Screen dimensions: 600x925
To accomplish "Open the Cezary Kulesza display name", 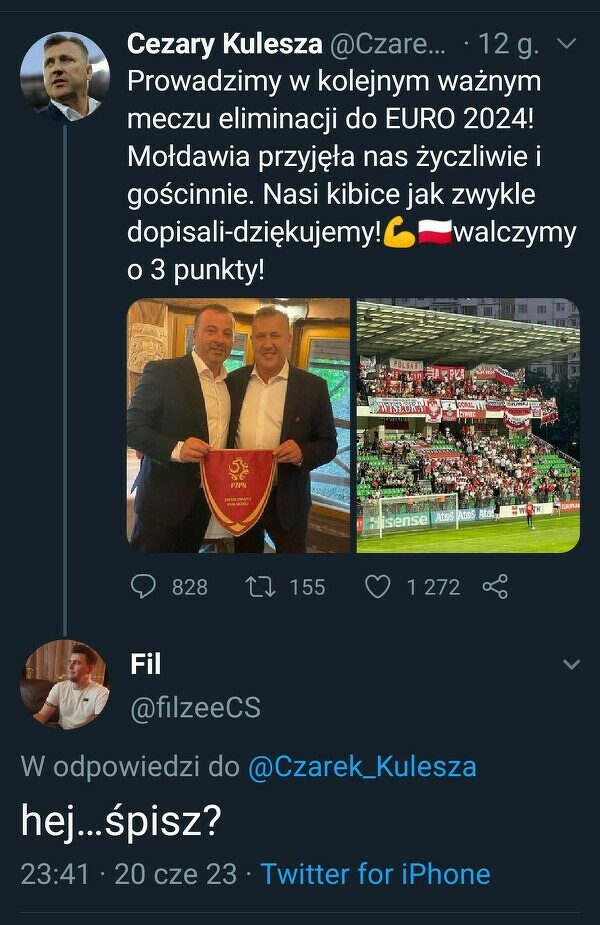I will [225, 44].
